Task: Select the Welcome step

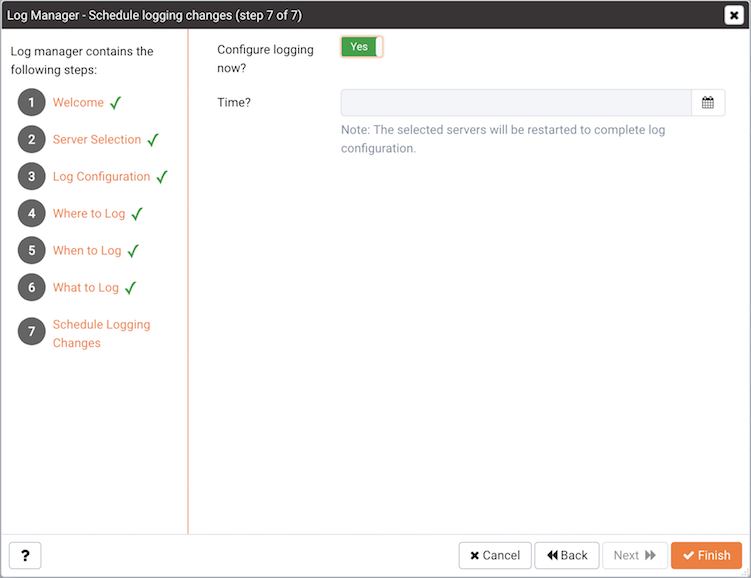Action: [78, 102]
